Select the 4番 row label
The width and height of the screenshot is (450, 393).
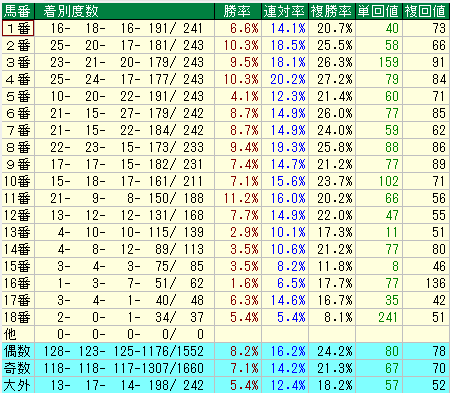[18, 79]
